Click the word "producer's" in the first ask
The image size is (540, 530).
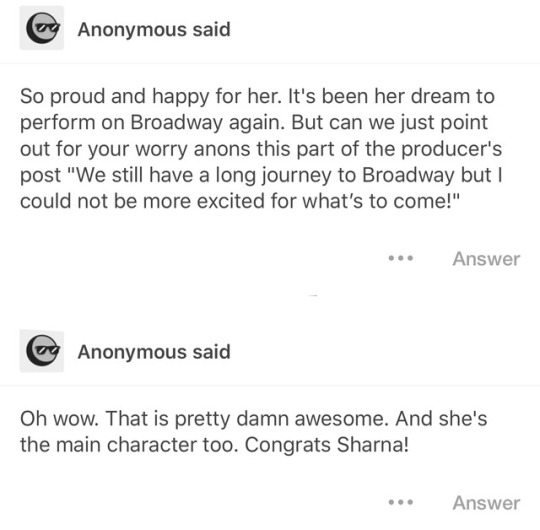click(x=451, y=149)
